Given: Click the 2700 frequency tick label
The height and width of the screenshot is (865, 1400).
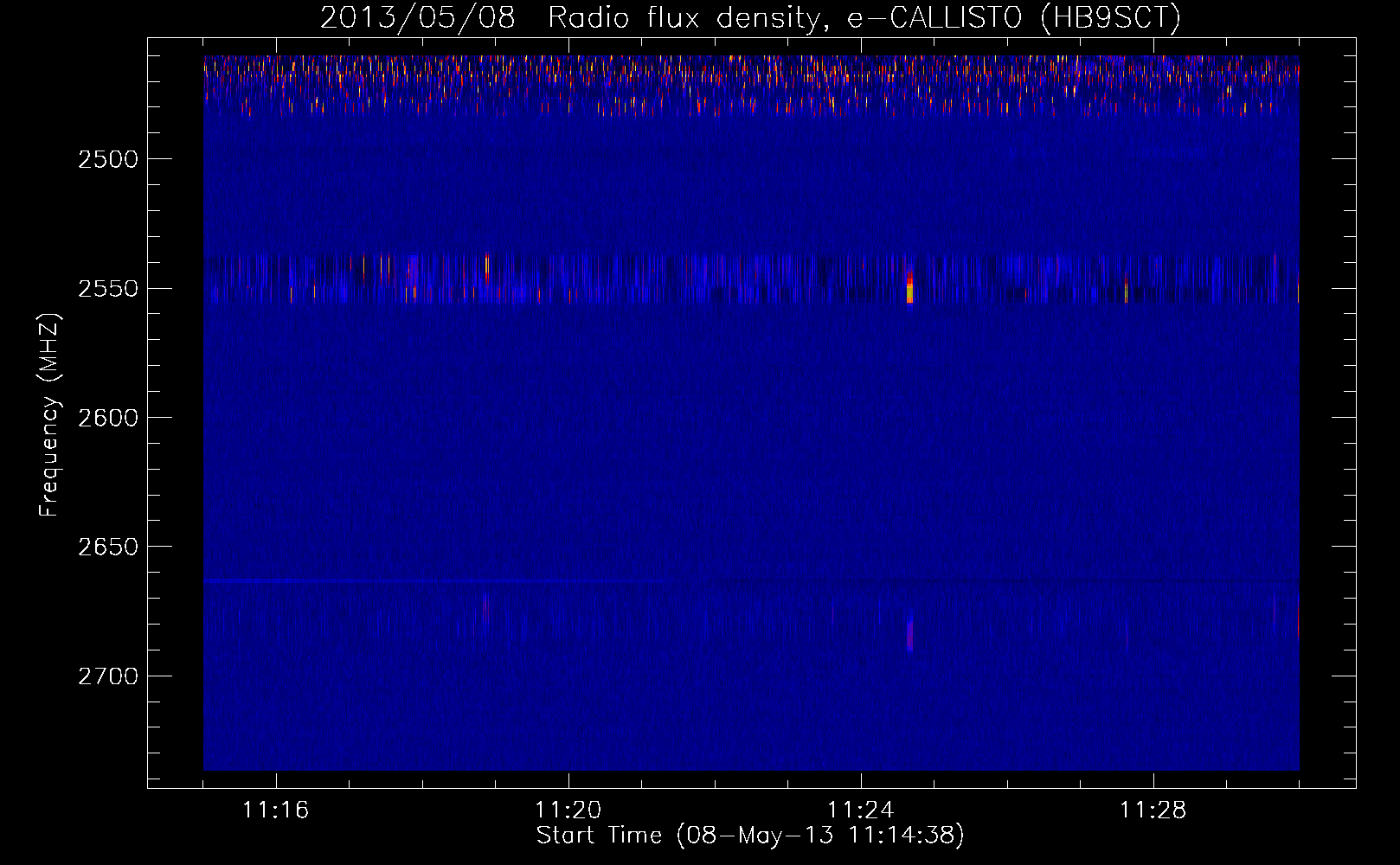Looking at the screenshot, I should click(108, 676).
